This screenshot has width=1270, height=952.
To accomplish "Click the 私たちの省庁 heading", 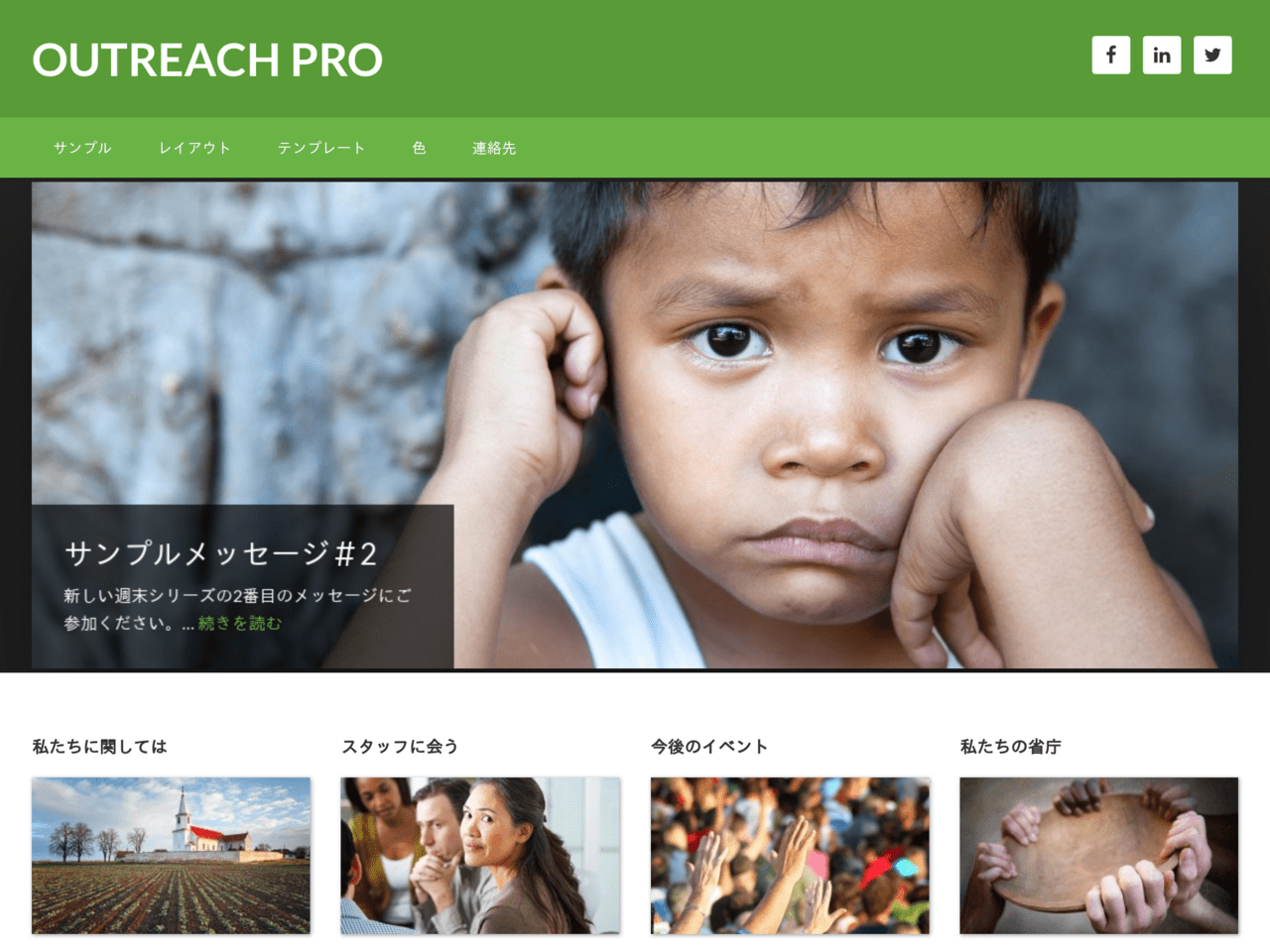I will click(x=1010, y=747).
